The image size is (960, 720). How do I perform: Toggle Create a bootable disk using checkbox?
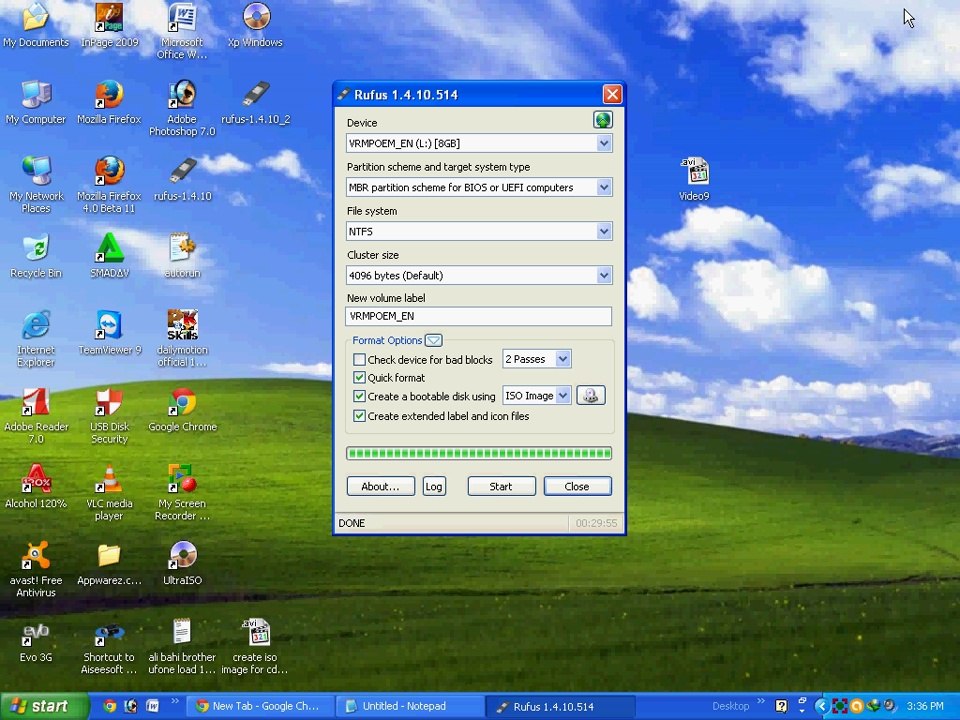pyautogui.click(x=359, y=396)
